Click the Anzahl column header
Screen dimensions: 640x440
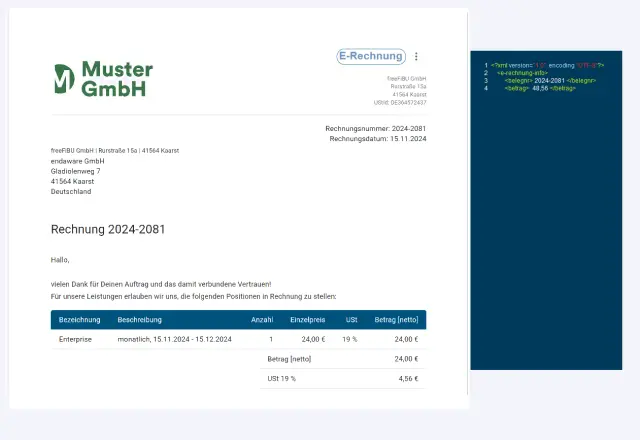click(262, 320)
